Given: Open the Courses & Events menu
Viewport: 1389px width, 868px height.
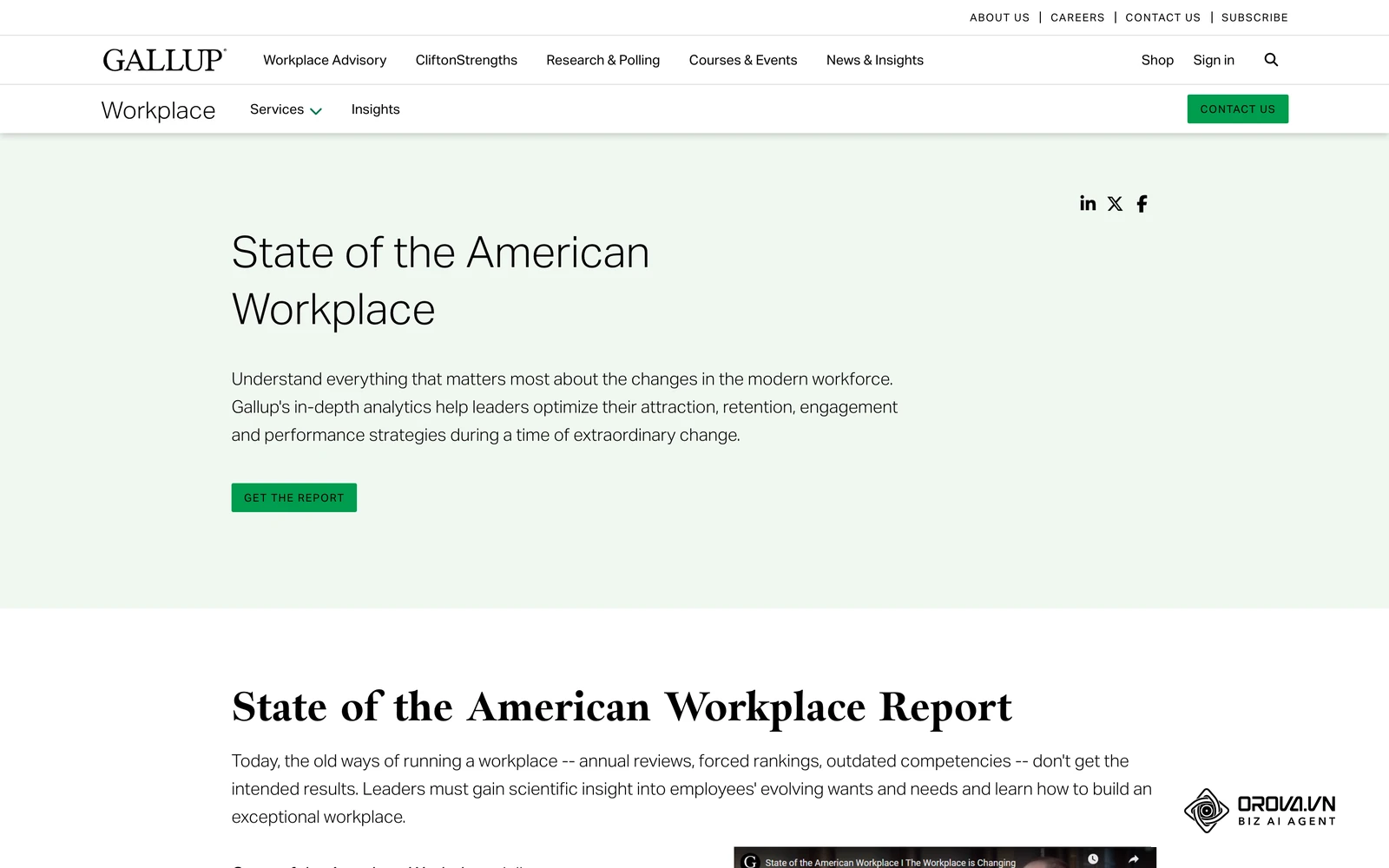Looking at the screenshot, I should click(x=743, y=60).
